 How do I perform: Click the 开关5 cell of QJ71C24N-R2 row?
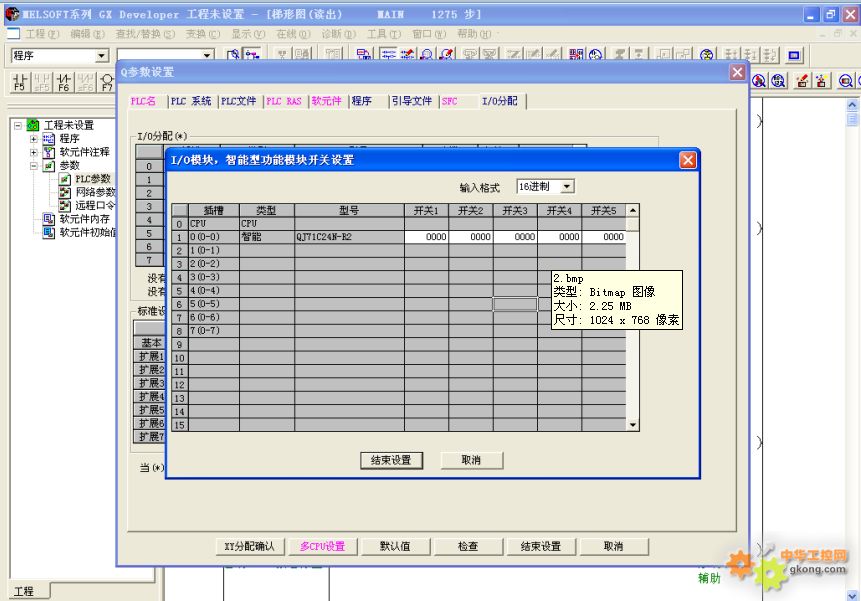pyautogui.click(x=604, y=237)
